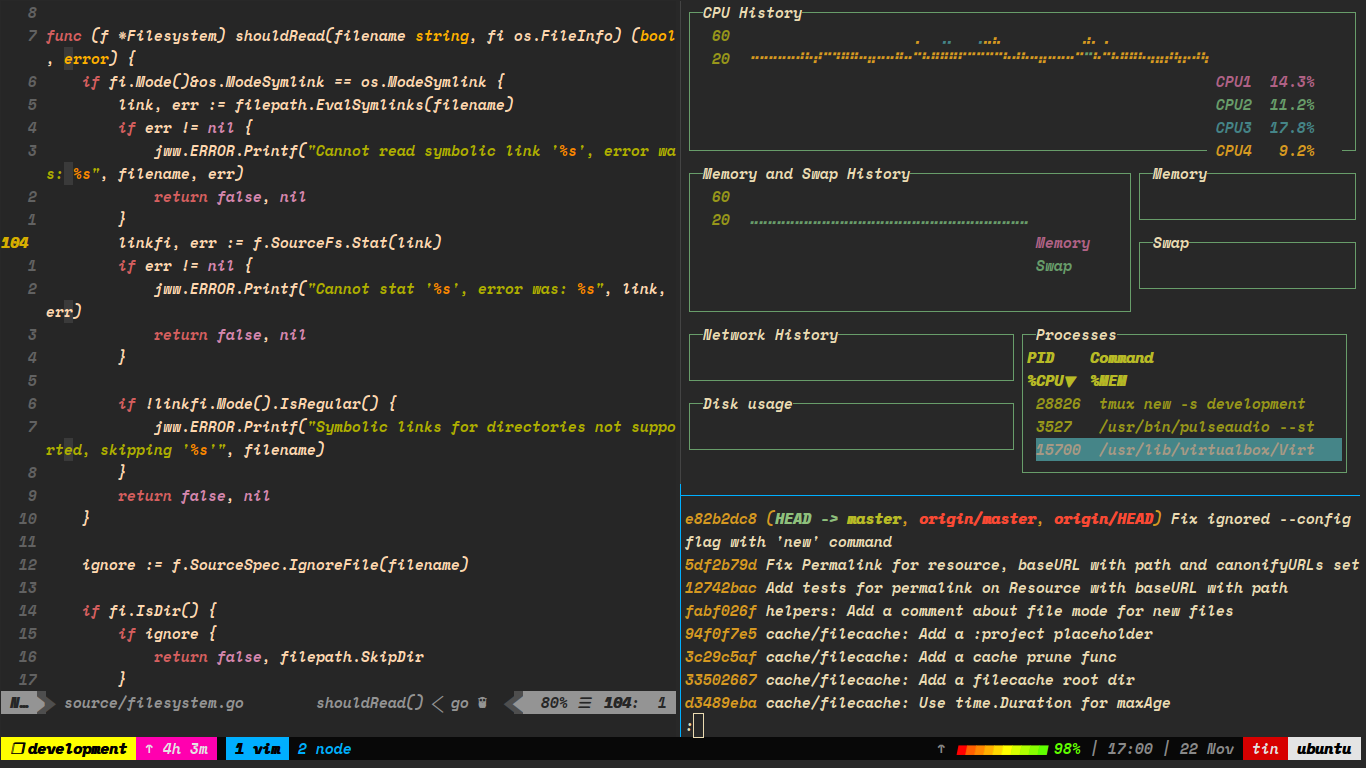Switch to tmux window 1 vim
The height and width of the screenshot is (768, 1366).
[257, 749]
